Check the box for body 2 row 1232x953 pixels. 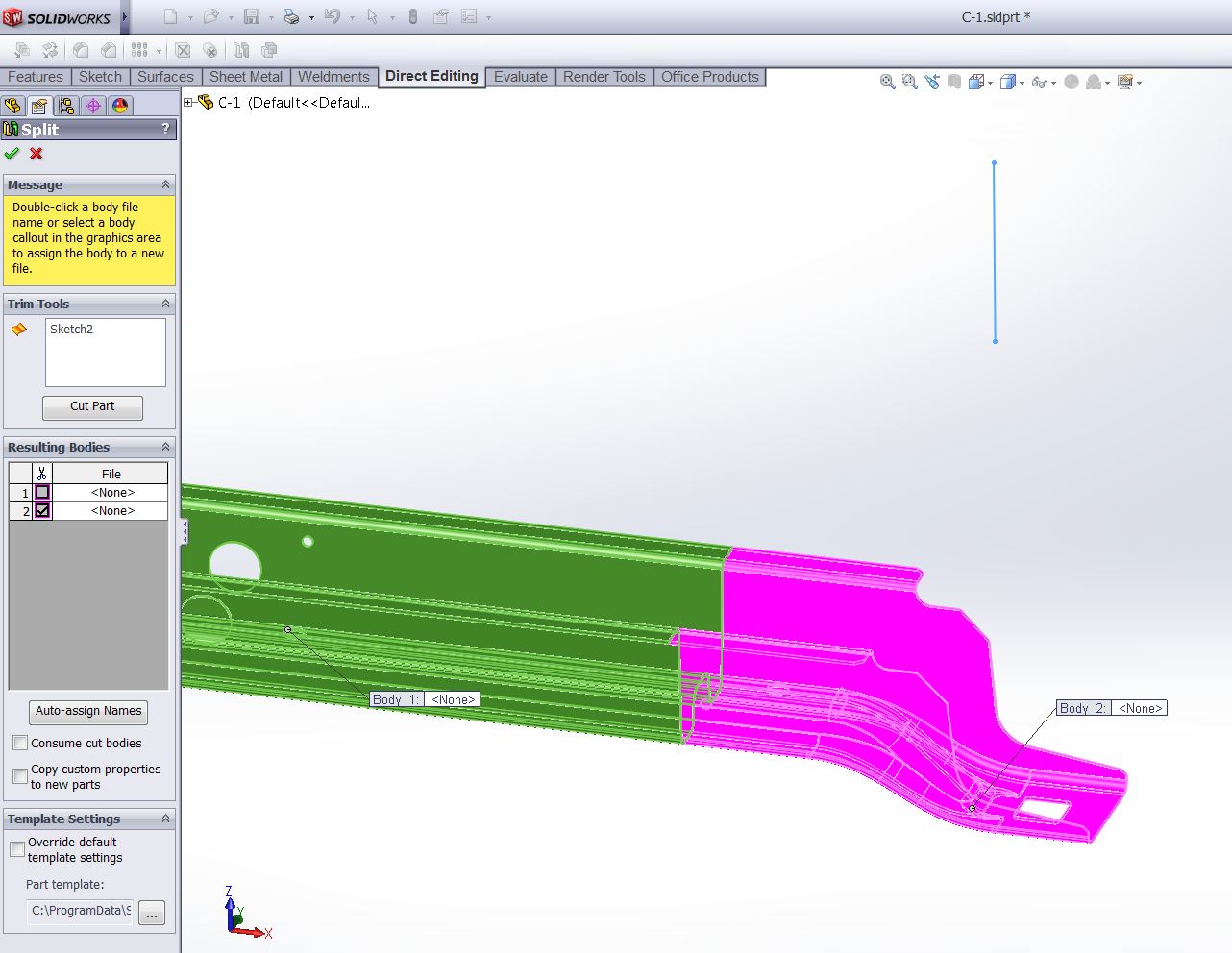point(42,511)
